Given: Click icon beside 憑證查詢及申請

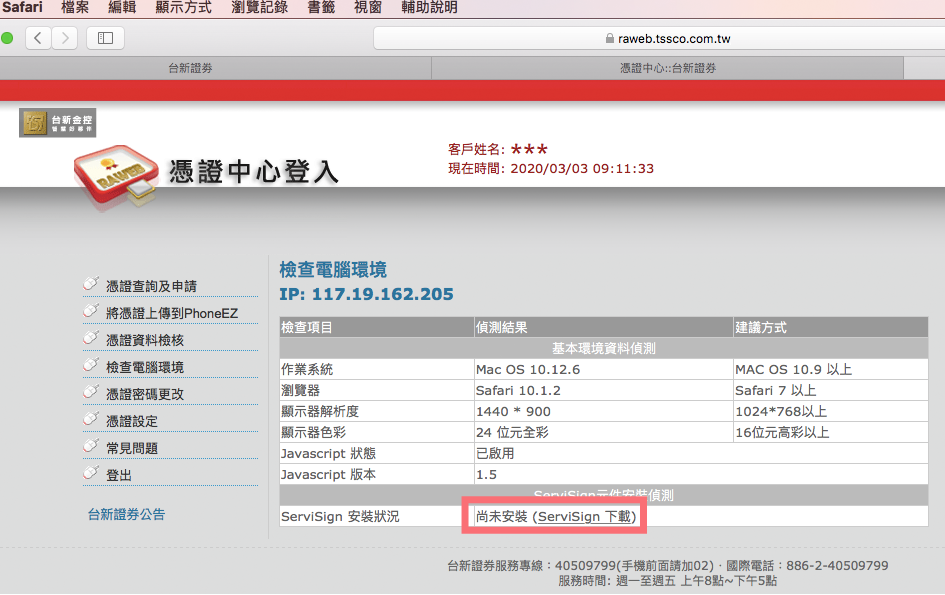Looking at the screenshot, I should click(91, 283).
